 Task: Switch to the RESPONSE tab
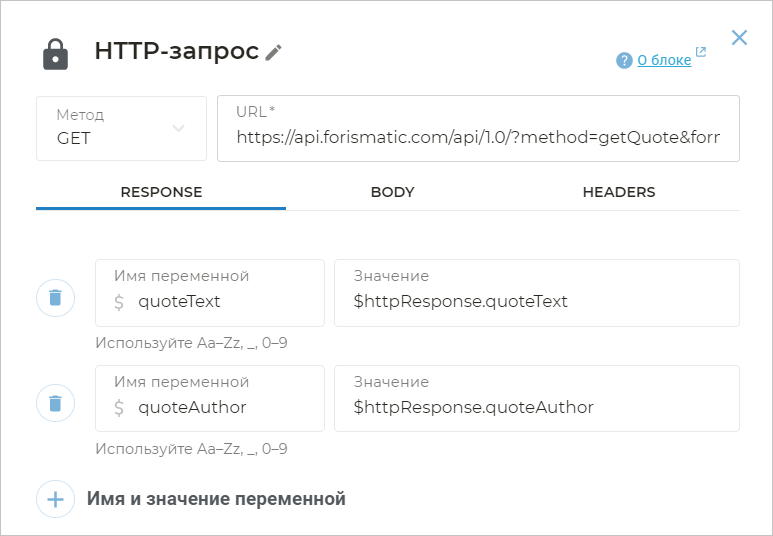[161, 192]
